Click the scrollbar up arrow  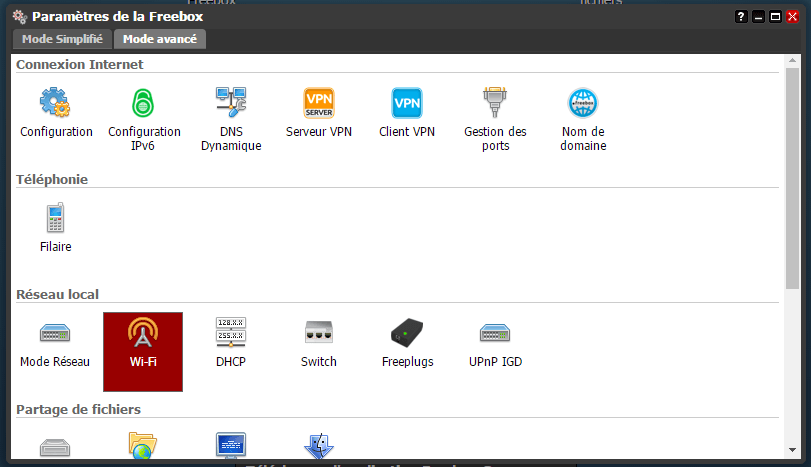point(792,61)
